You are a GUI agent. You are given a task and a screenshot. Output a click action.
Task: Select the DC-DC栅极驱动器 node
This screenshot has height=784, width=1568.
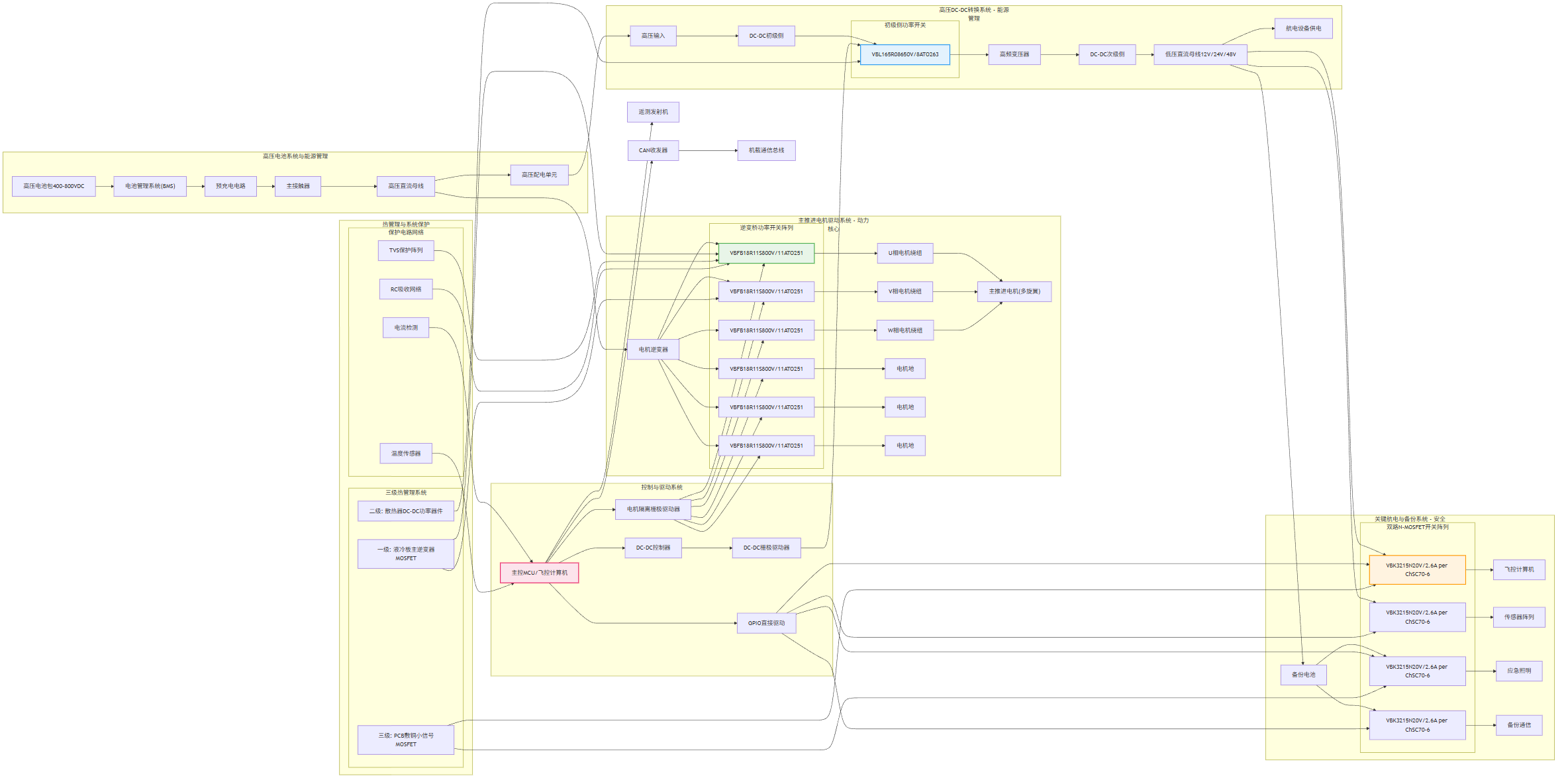point(766,548)
